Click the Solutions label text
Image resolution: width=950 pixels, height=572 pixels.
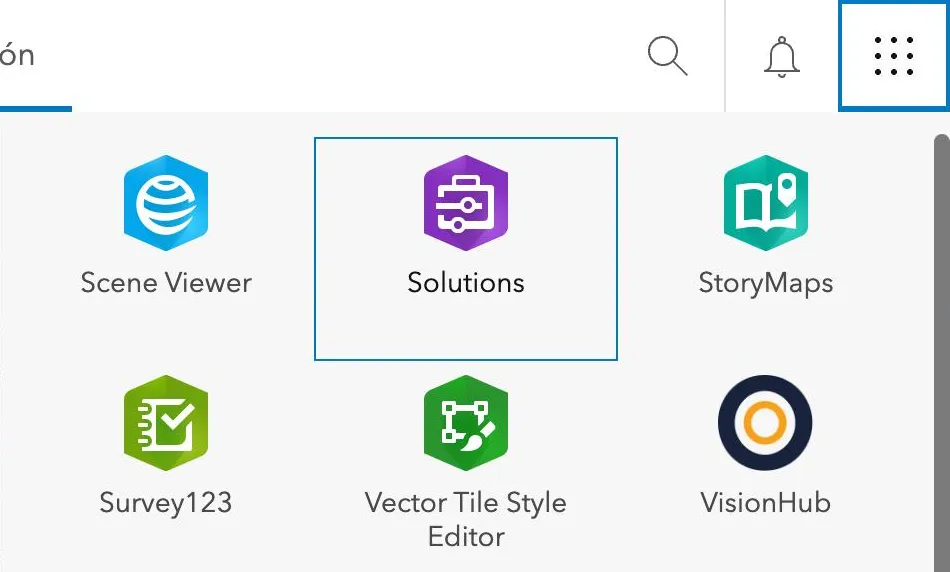coord(466,283)
